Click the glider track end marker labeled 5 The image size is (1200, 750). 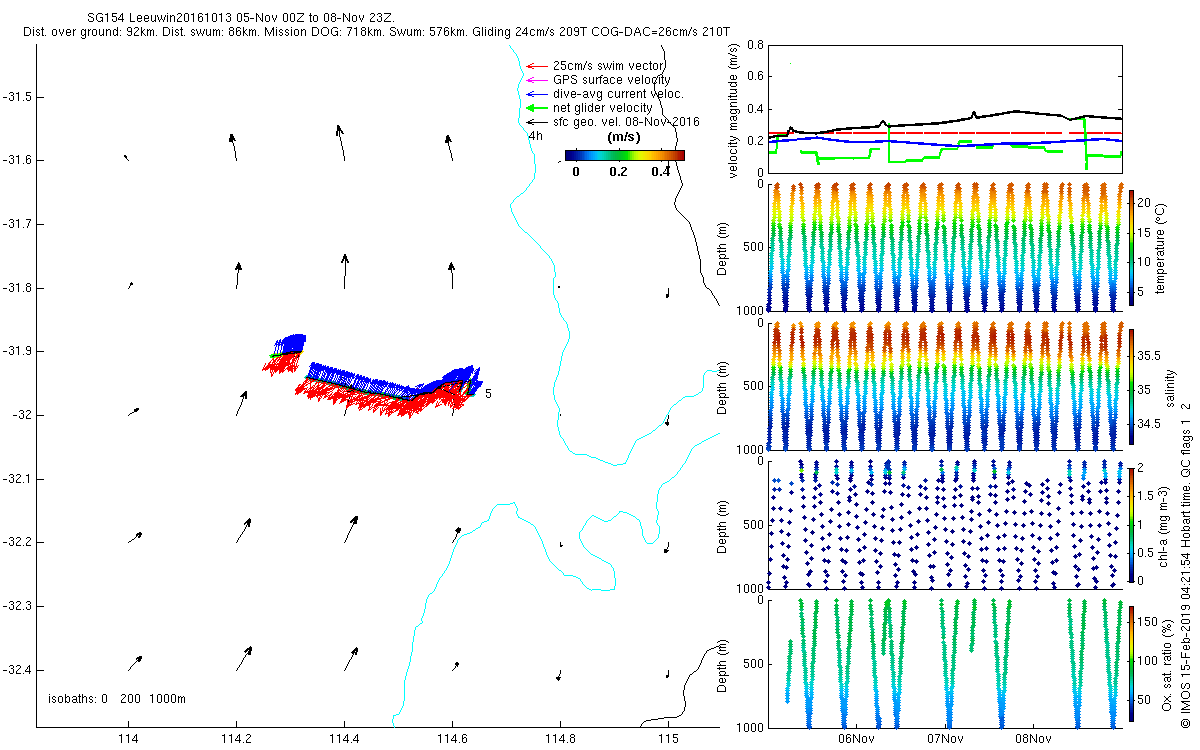pyautogui.click(x=488, y=394)
